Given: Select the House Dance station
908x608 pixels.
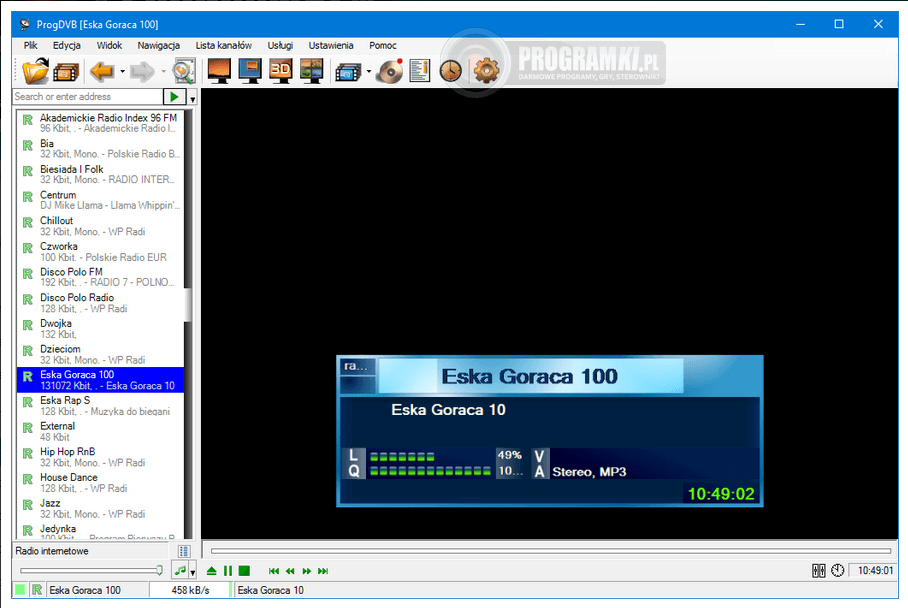Looking at the screenshot, I should (x=100, y=482).
